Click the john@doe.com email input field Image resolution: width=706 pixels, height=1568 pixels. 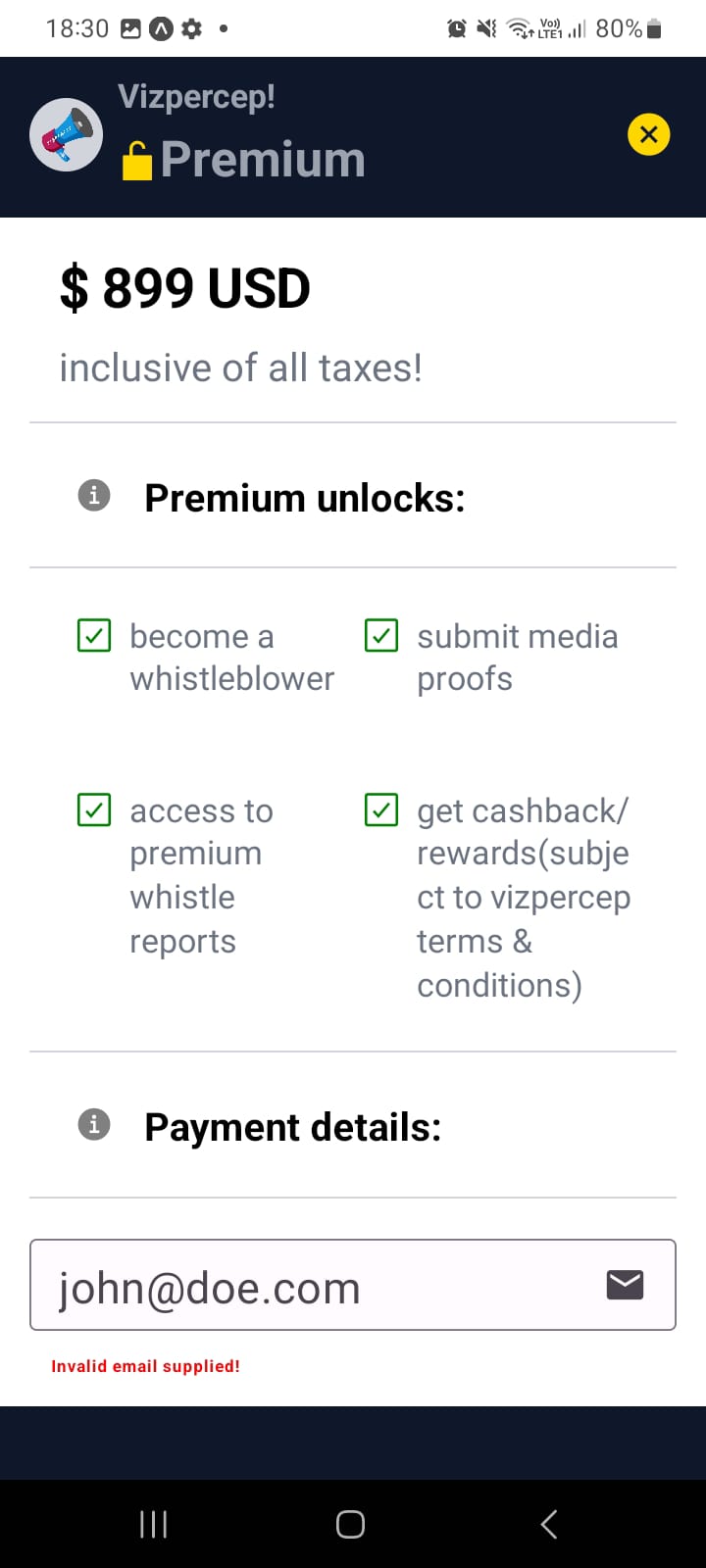314,1286
